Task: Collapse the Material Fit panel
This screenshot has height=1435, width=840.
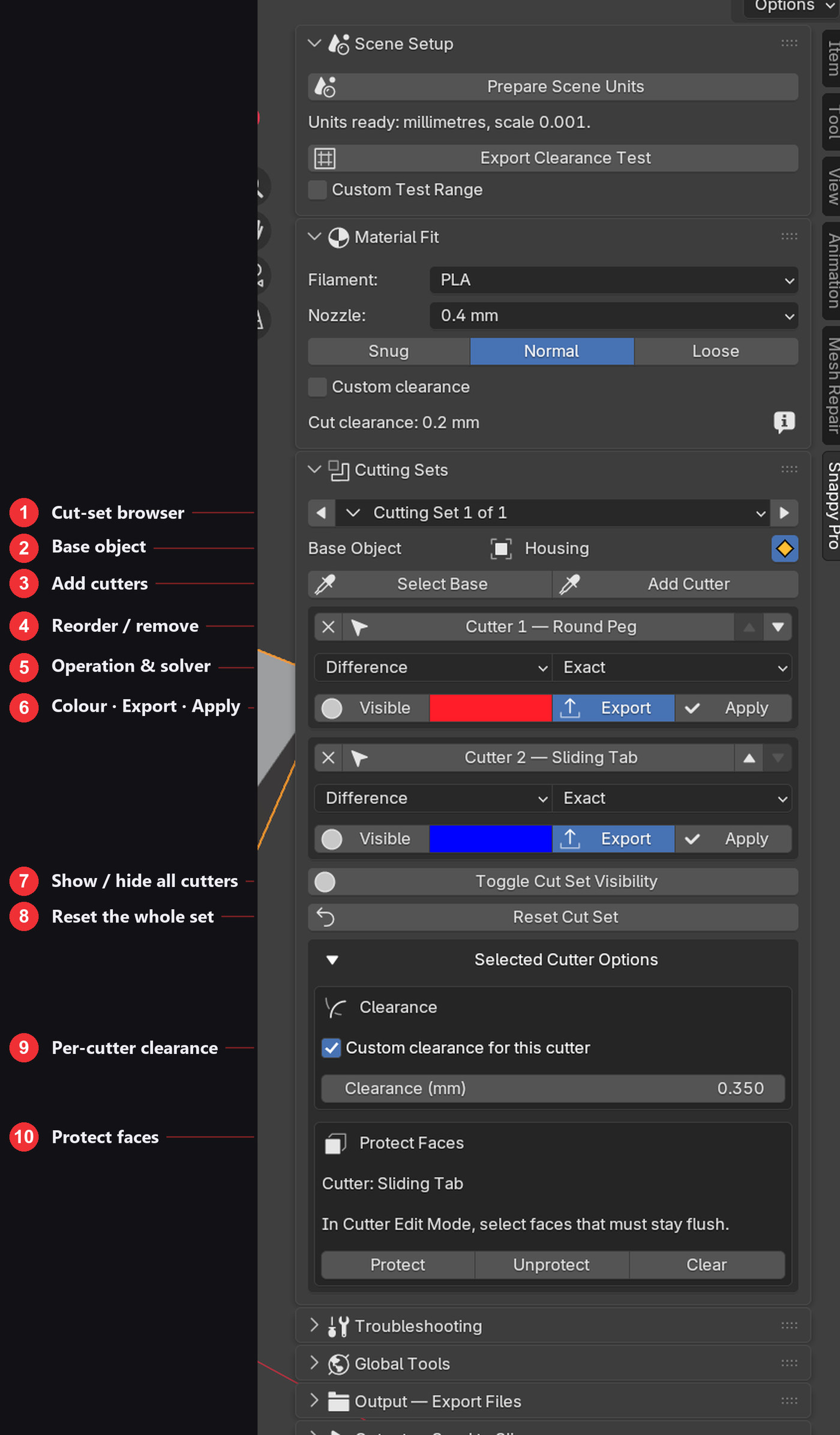Action: (x=314, y=237)
